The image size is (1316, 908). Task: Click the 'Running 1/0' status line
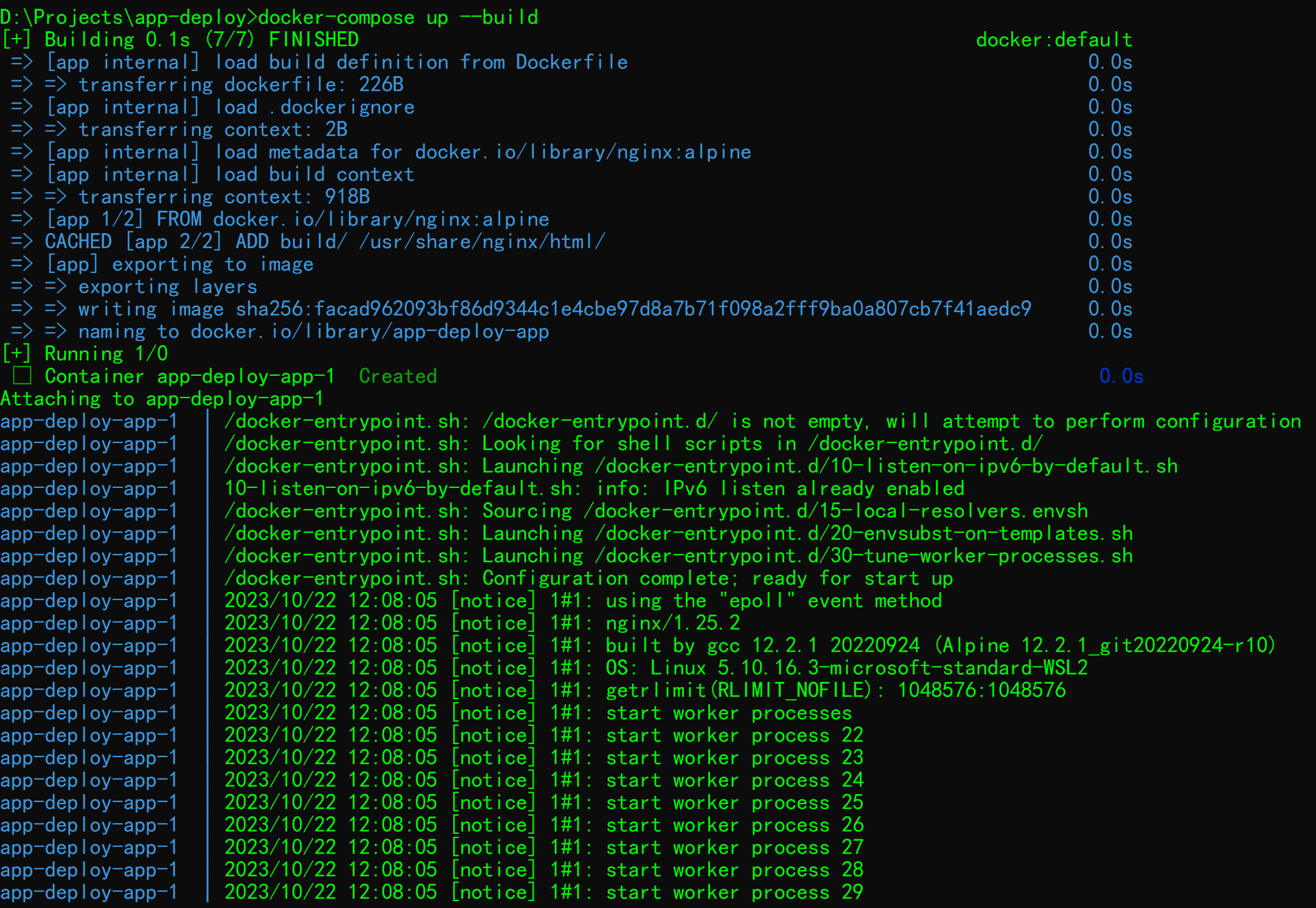[x=85, y=354]
